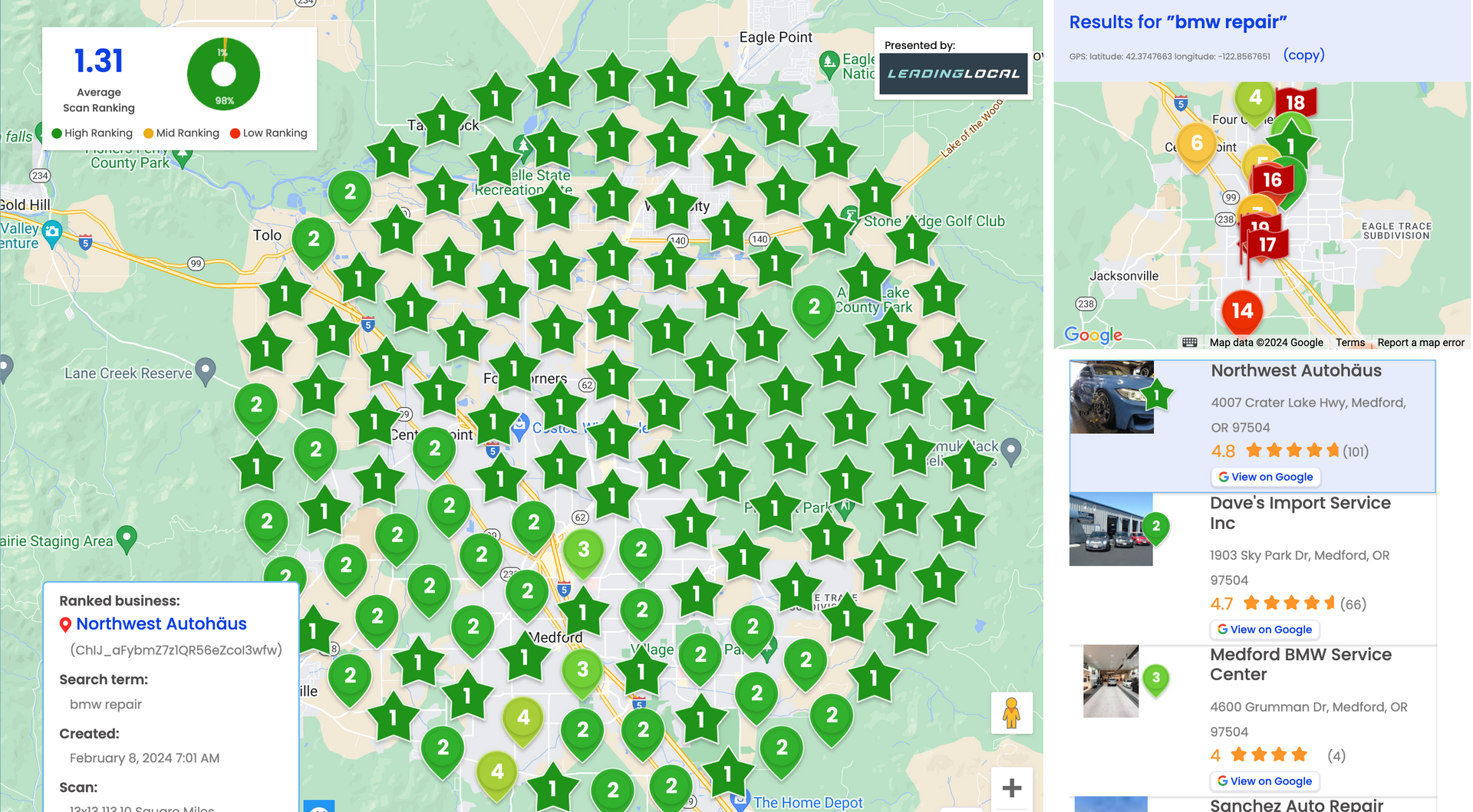This screenshot has width=1473, height=812.
Task: Open View on Google for Medford BMW Service
Action: [x=1264, y=781]
